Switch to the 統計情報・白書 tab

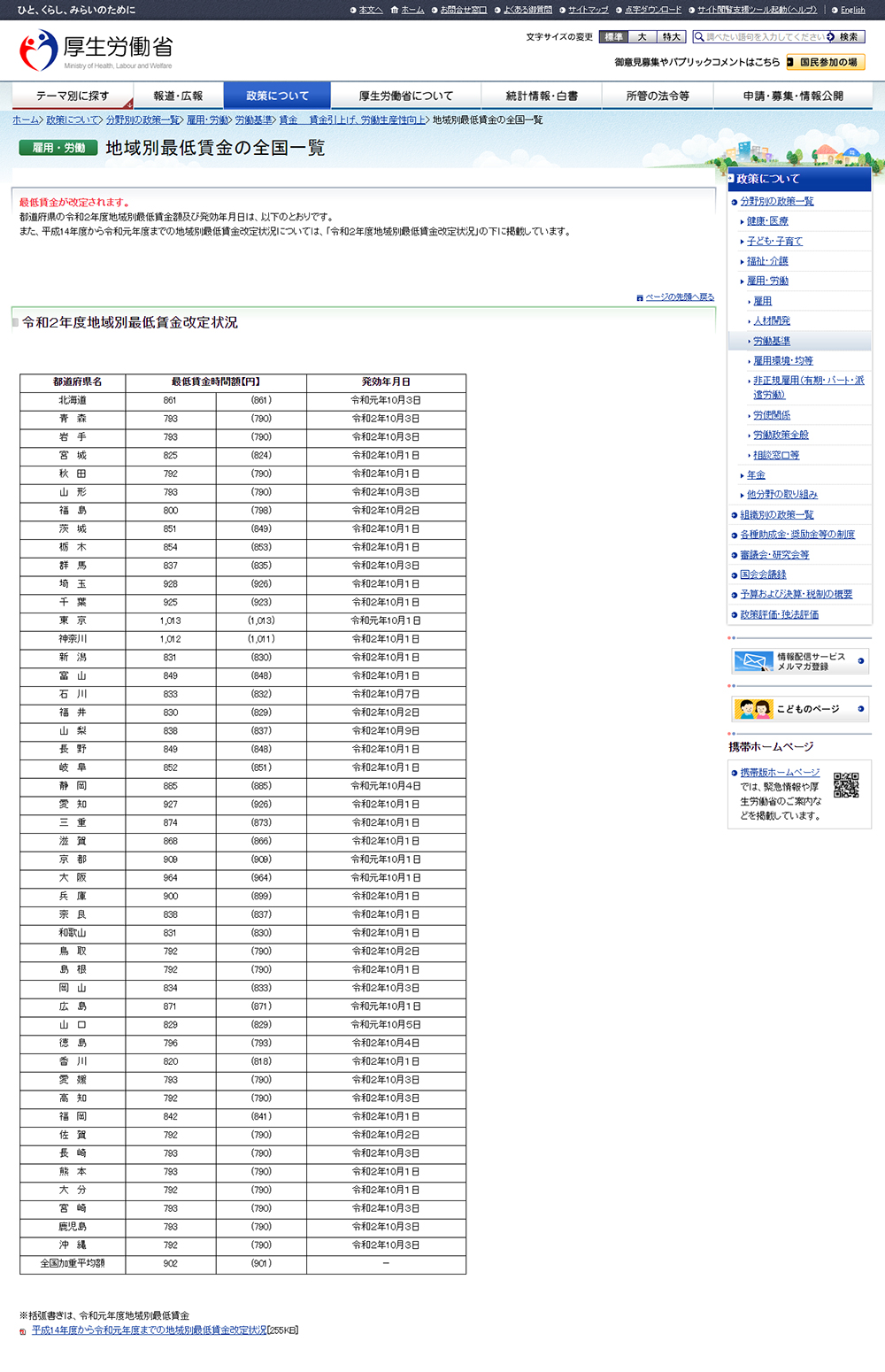tap(540, 95)
